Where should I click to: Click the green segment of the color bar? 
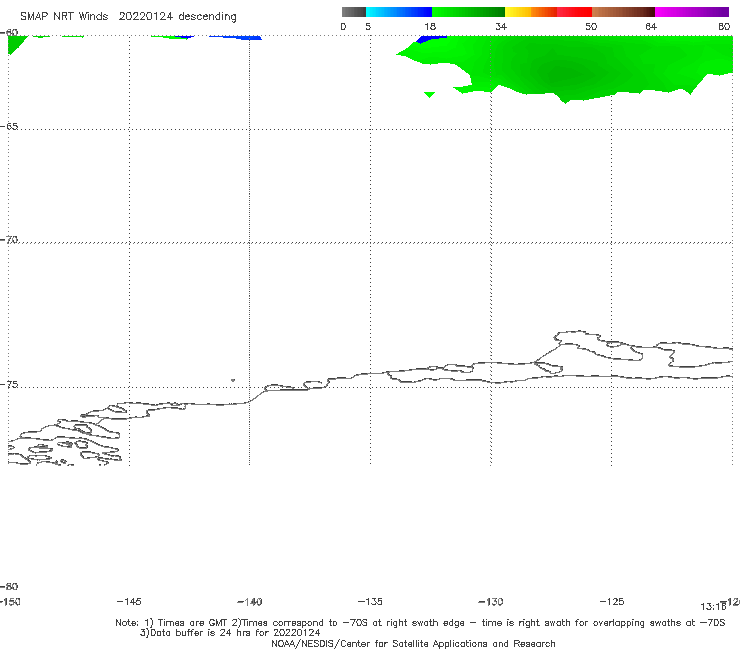click(468, 12)
